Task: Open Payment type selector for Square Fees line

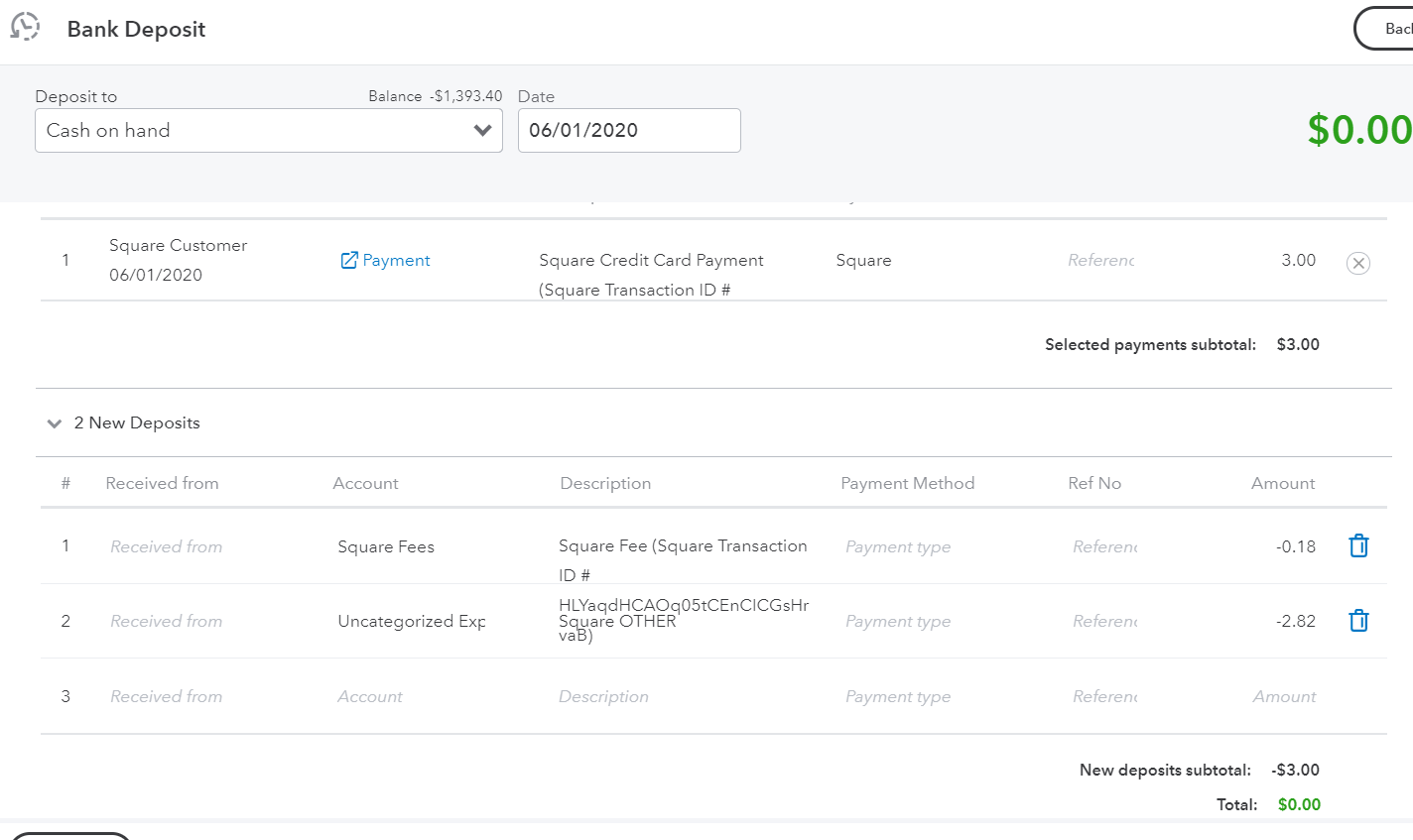Action: tap(897, 546)
